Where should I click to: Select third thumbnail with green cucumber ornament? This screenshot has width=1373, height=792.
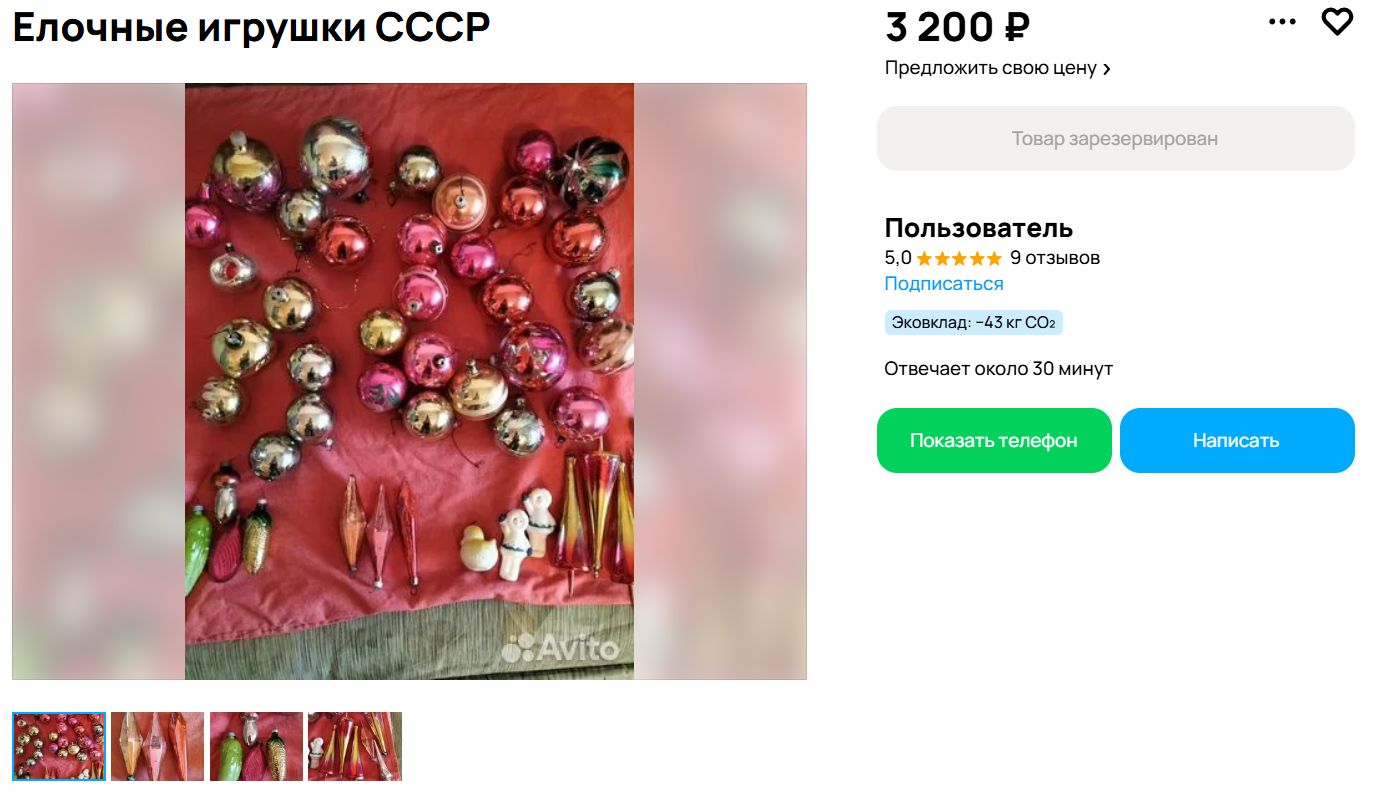(x=256, y=746)
